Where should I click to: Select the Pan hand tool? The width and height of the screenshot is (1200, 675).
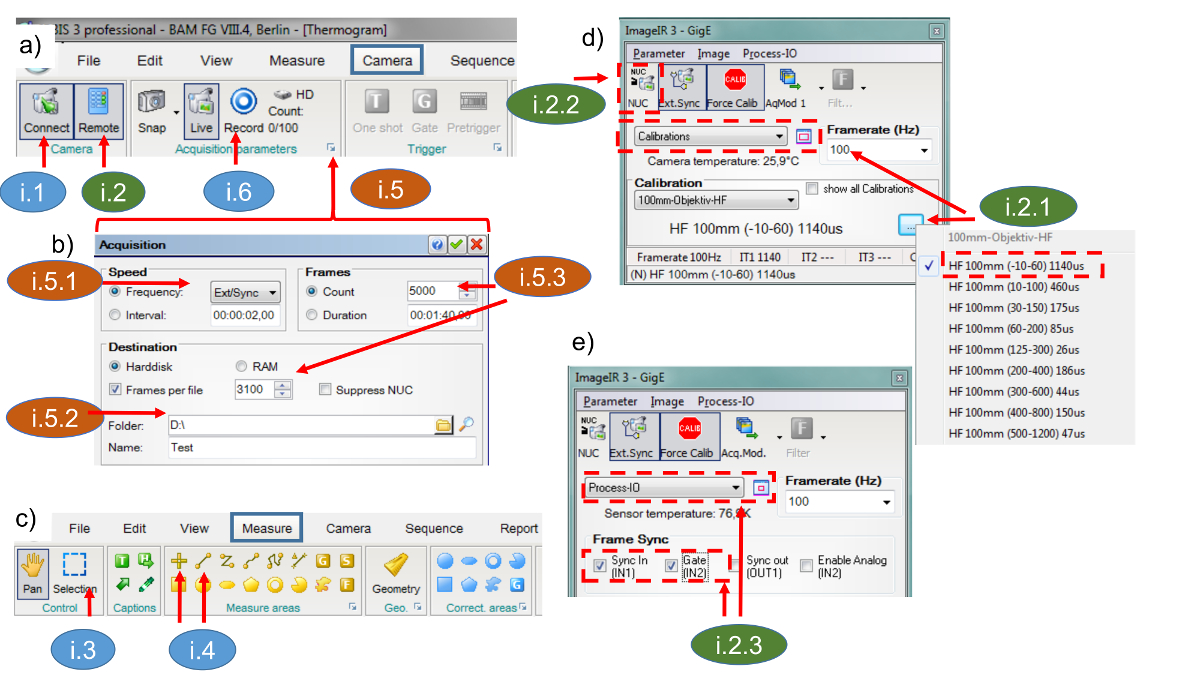point(33,567)
